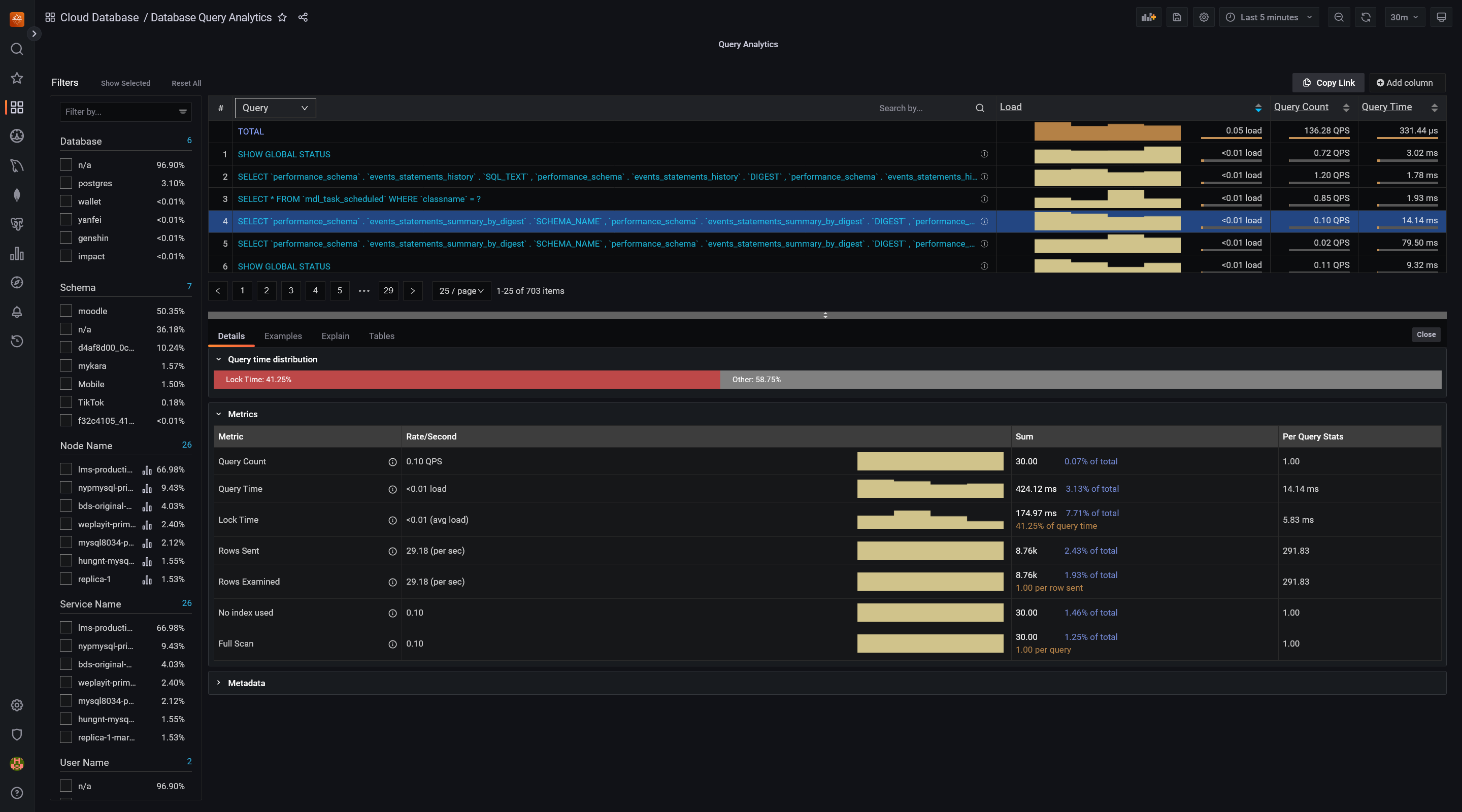Cycle the view mode monitor icon
1462x812 pixels.
[1441, 18]
